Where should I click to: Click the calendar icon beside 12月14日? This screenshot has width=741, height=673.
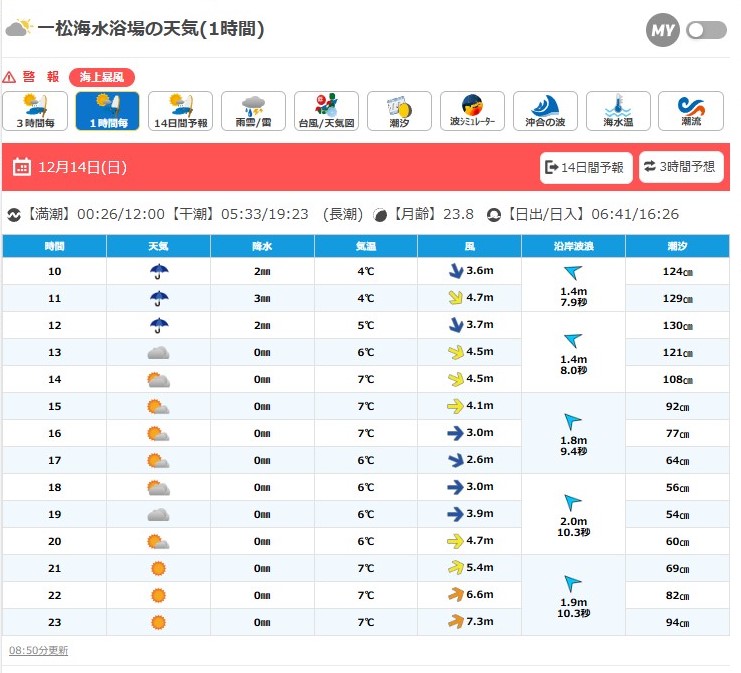point(22,168)
